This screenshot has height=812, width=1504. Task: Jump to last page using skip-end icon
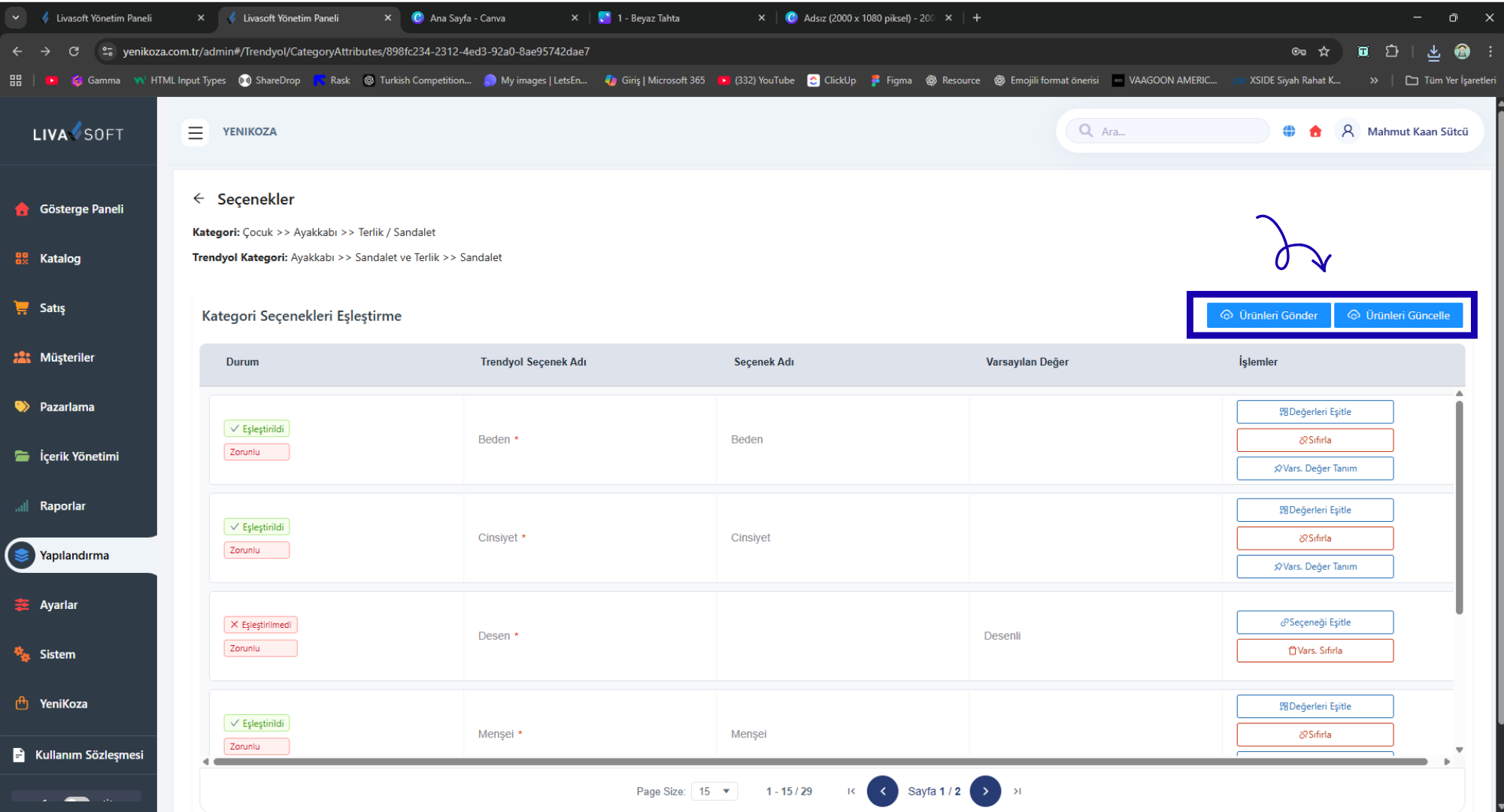[1017, 791]
